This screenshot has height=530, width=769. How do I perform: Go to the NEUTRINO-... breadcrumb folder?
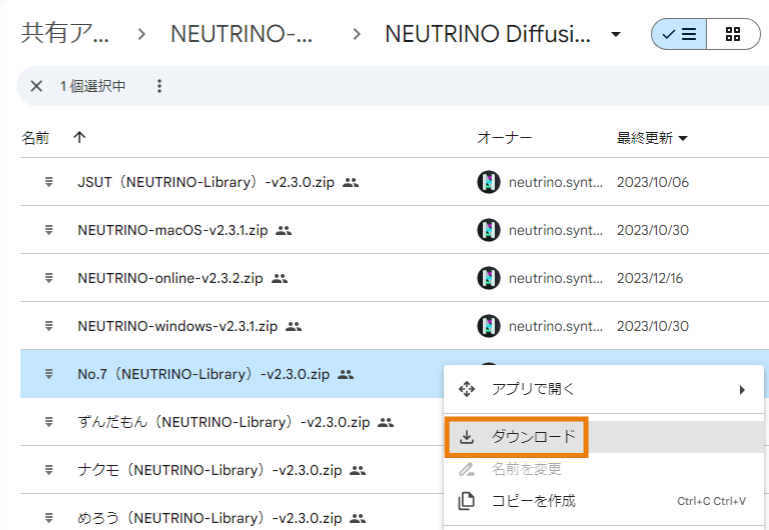241,34
